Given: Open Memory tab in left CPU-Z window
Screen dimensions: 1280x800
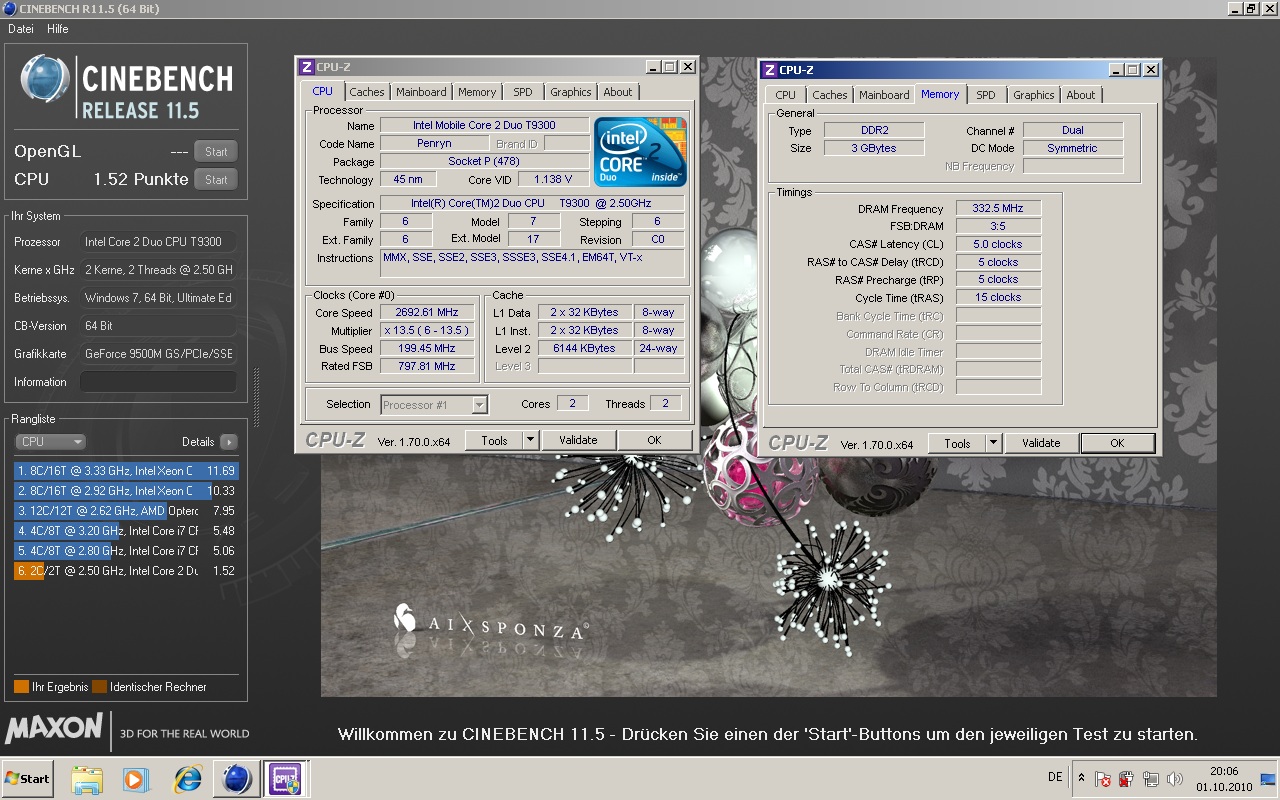Looking at the screenshot, I should (477, 92).
